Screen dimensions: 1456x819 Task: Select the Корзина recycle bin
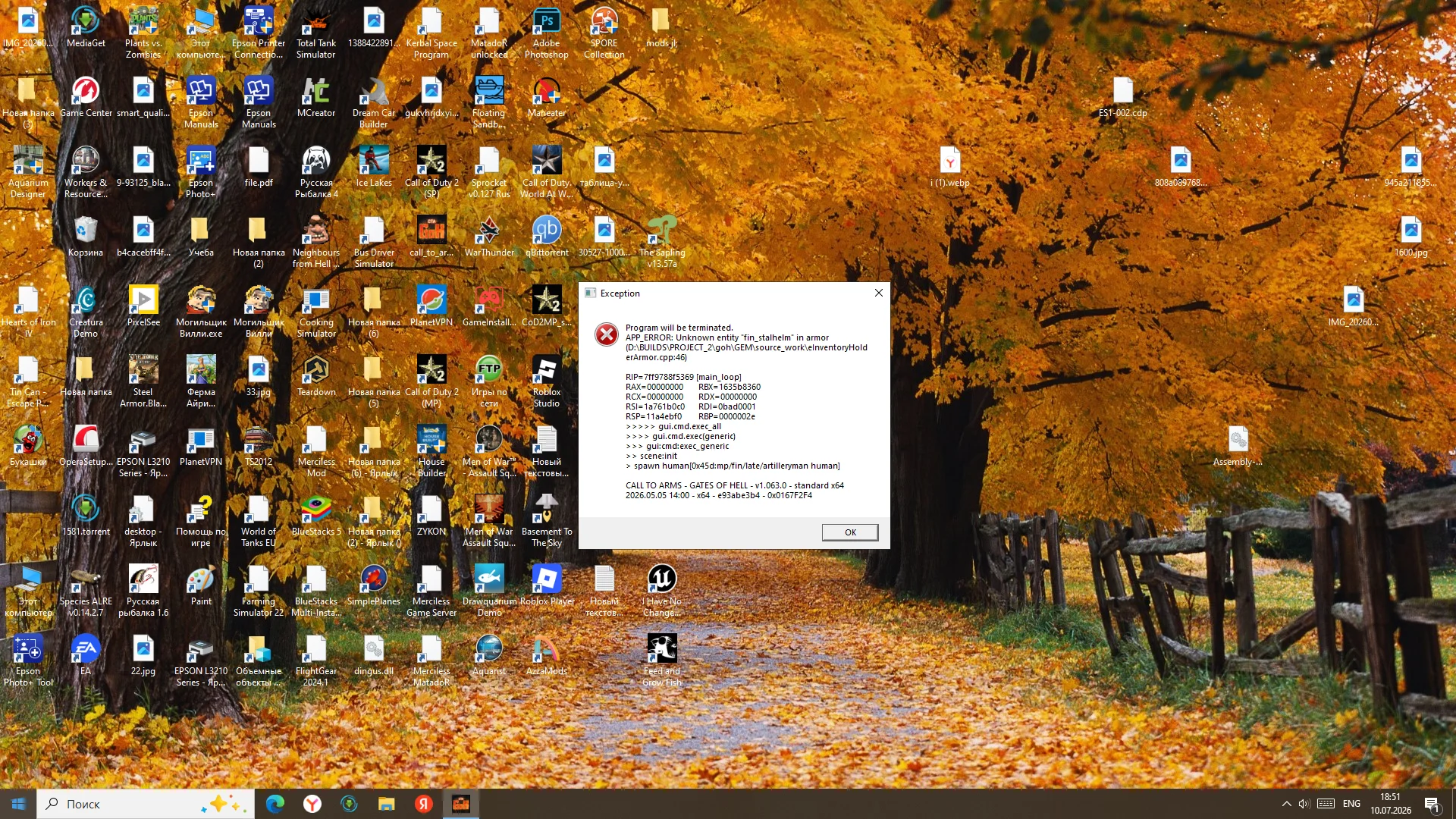click(86, 237)
